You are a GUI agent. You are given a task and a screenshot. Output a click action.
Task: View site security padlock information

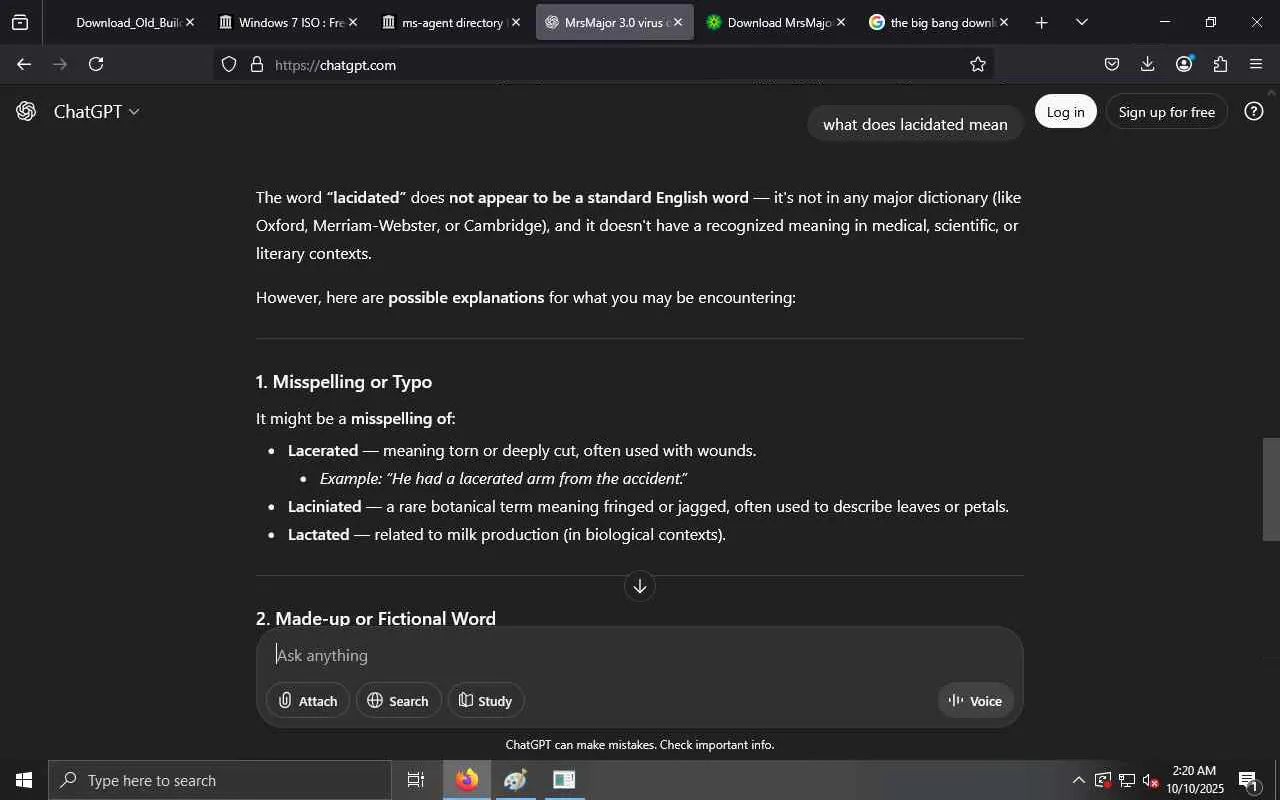pyautogui.click(x=256, y=64)
